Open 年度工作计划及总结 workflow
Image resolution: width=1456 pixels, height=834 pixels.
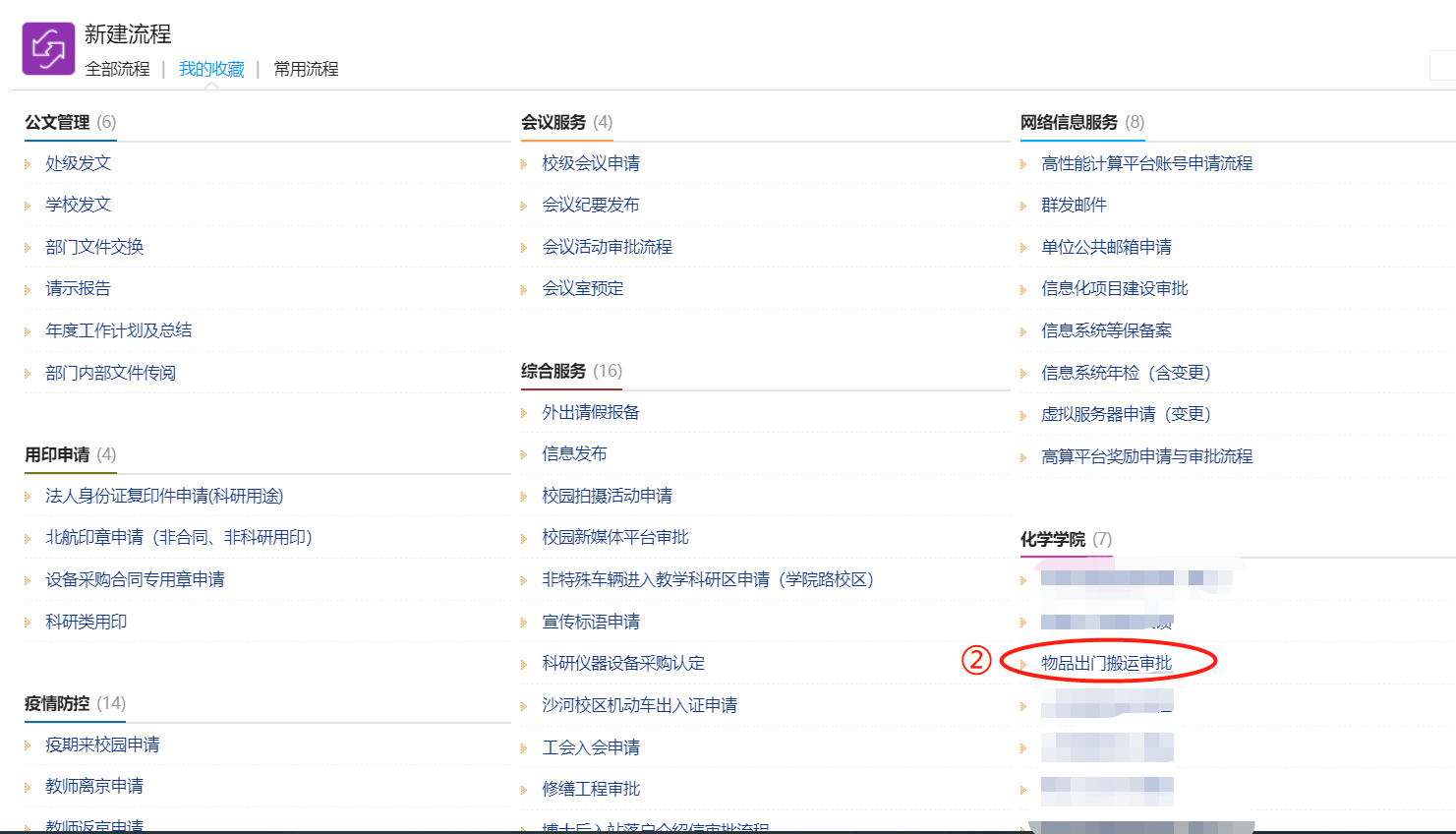coord(119,330)
